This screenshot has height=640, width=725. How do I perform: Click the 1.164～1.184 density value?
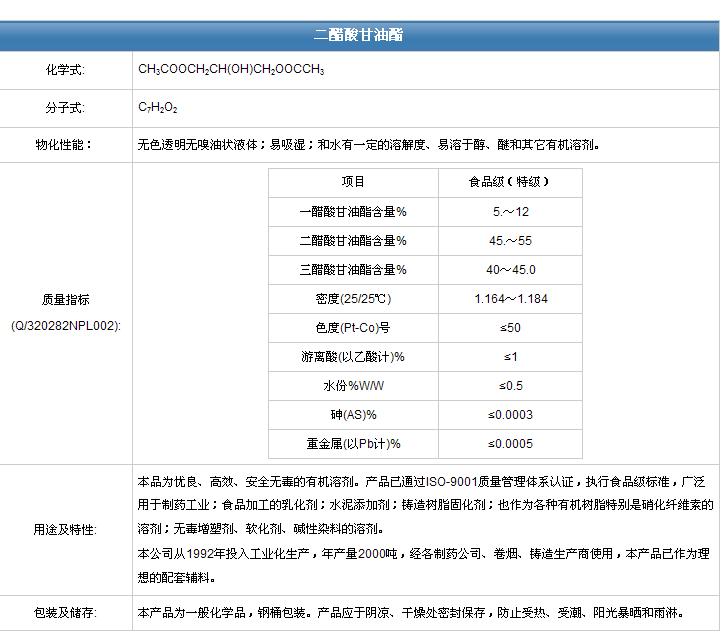[x=510, y=299]
